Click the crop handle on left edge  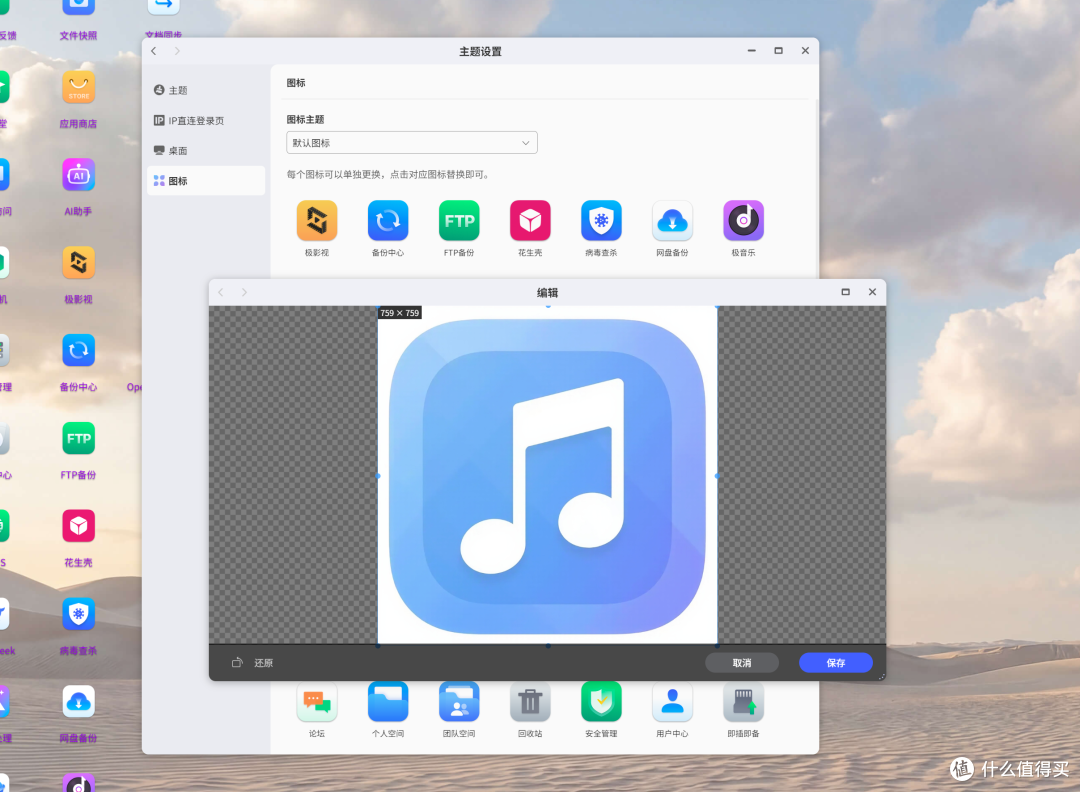tap(378, 476)
